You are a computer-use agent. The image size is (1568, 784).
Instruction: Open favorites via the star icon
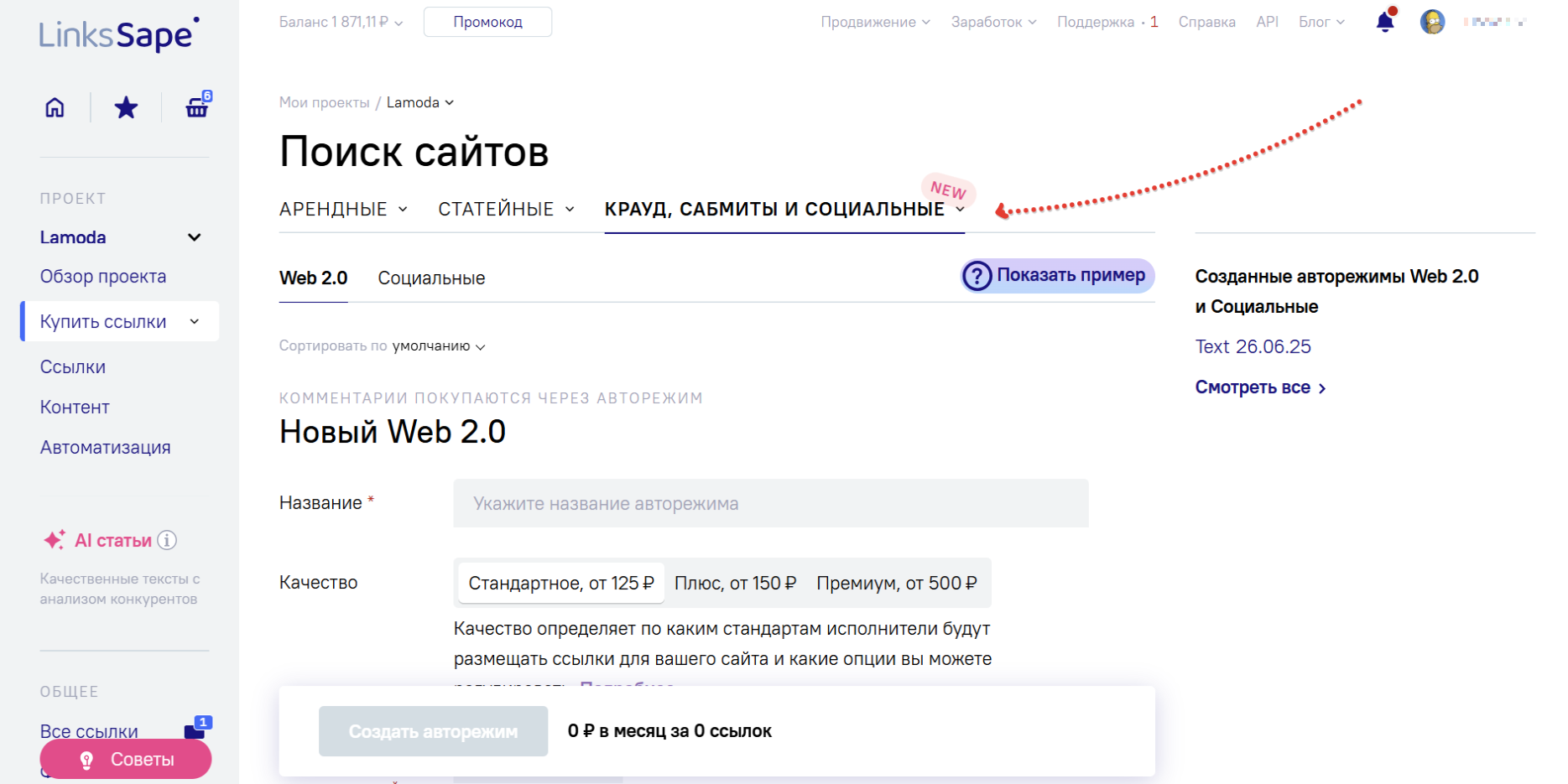click(x=126, y=107)
